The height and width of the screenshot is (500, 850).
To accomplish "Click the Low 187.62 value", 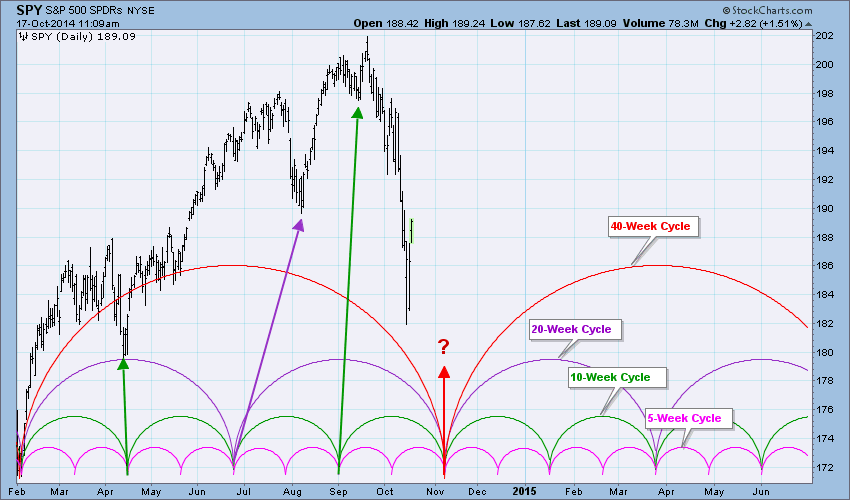I will [520, 23].
